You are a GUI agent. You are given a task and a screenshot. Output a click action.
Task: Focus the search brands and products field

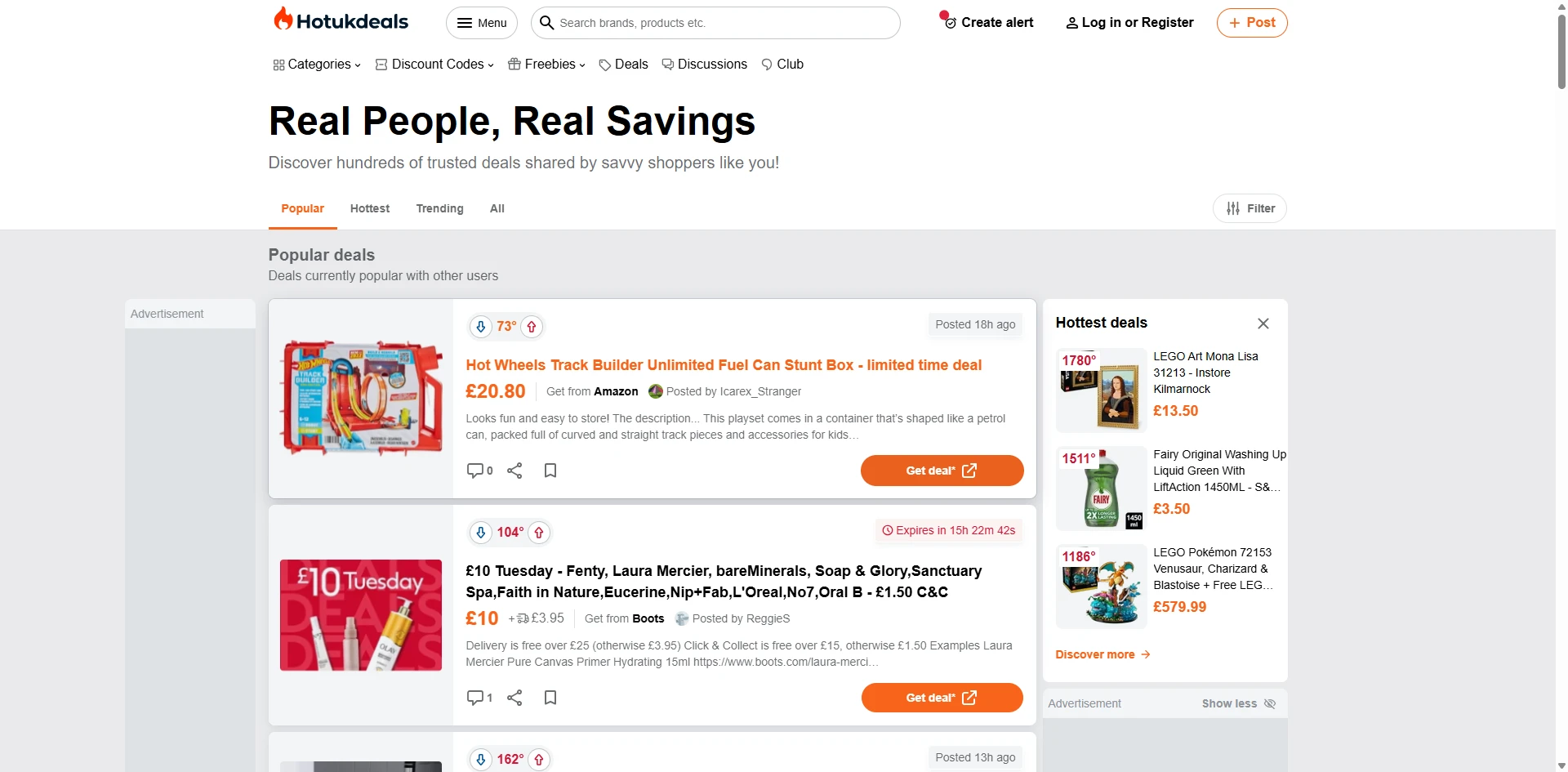715,23
